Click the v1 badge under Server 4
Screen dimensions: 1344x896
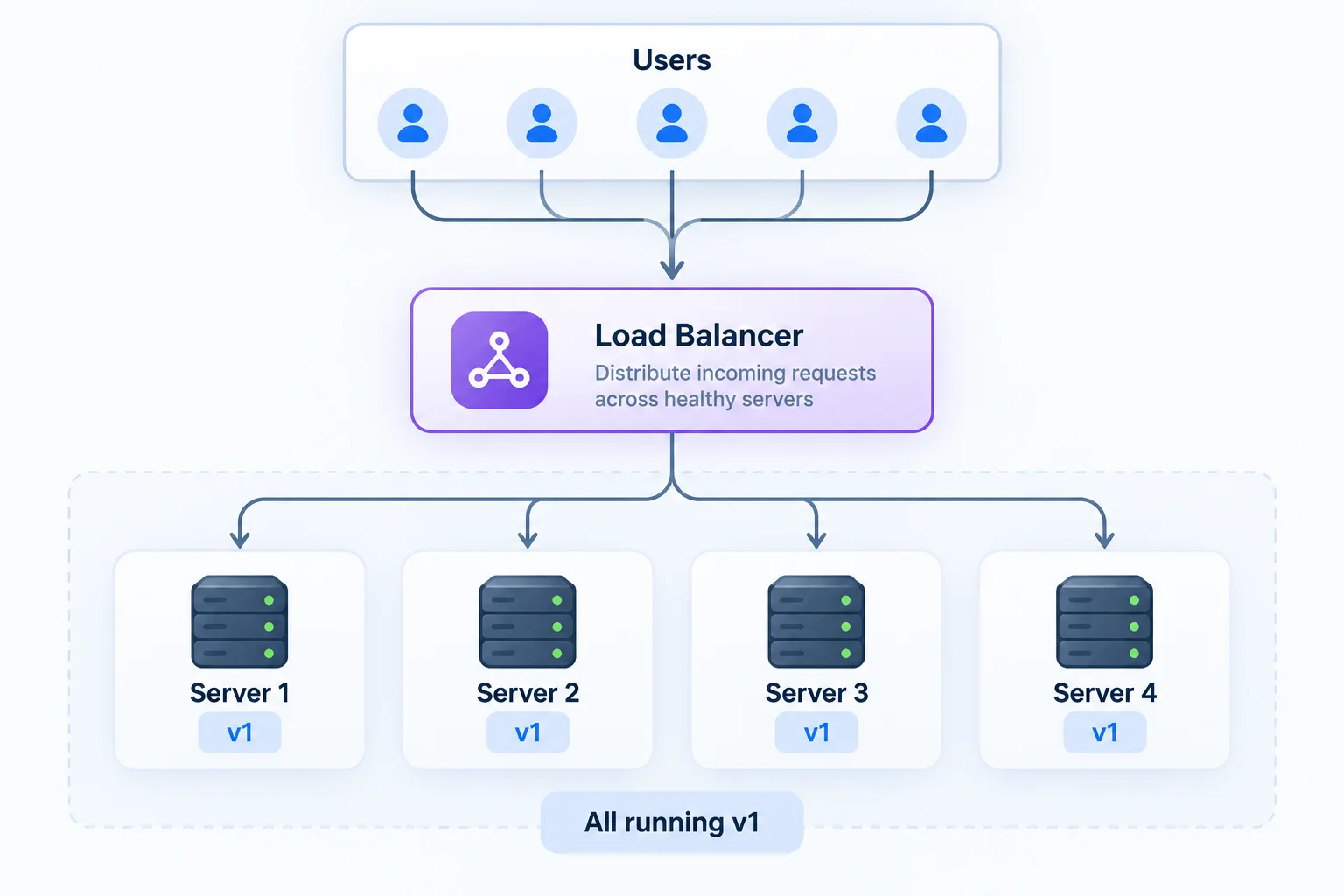1104,732
